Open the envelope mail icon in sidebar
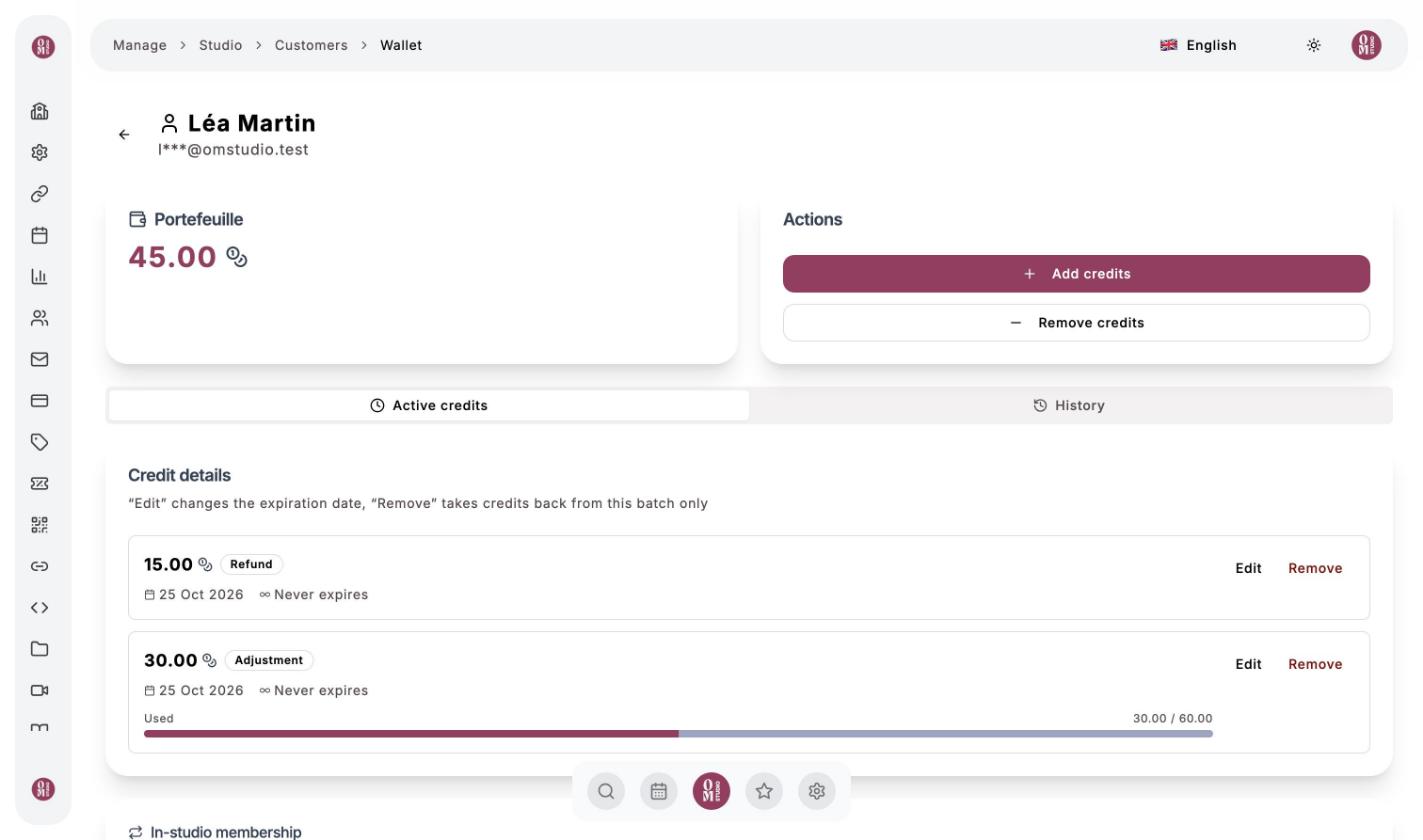Screen dimensions: 1423x840 point(40,360)
